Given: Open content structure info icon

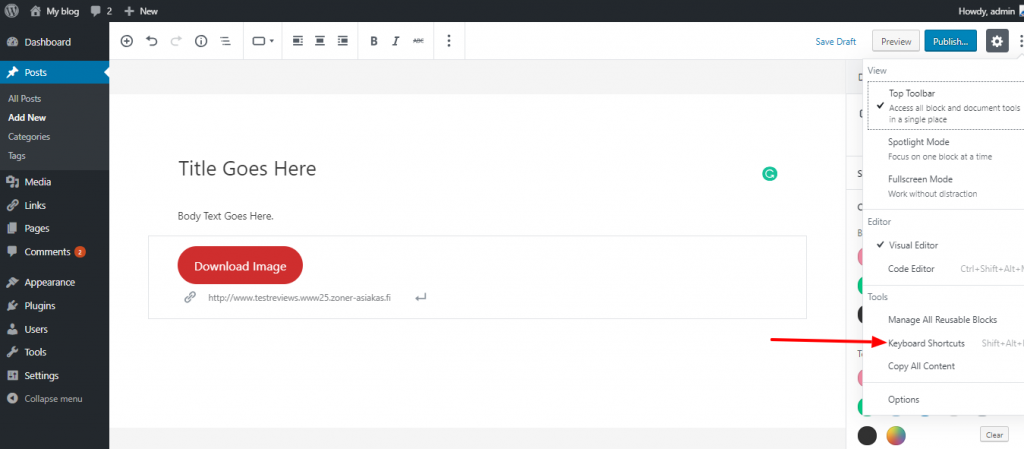Looking at the screenshot, I should (x=201, y=41).
